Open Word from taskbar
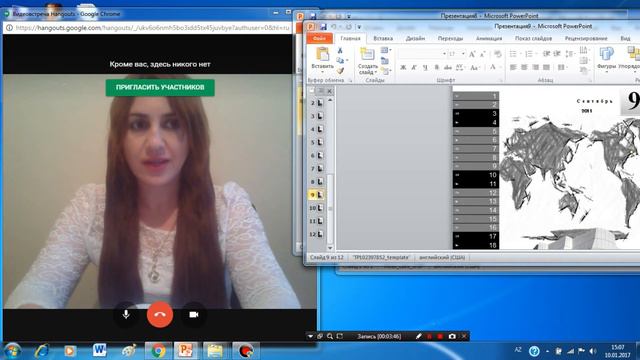The height and width of the screenshot is (360, 640). [x=99, y=351]
